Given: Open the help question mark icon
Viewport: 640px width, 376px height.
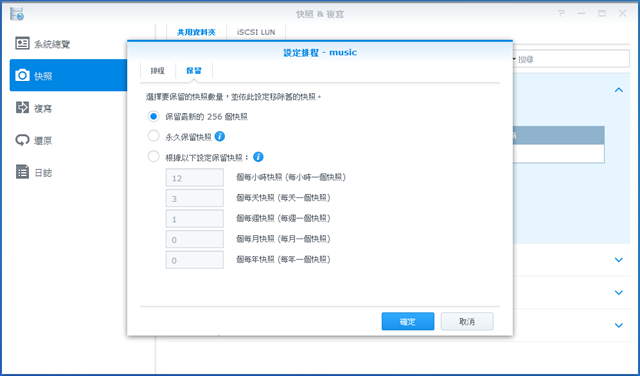Looking at the screenshot, I should (561, 13).
